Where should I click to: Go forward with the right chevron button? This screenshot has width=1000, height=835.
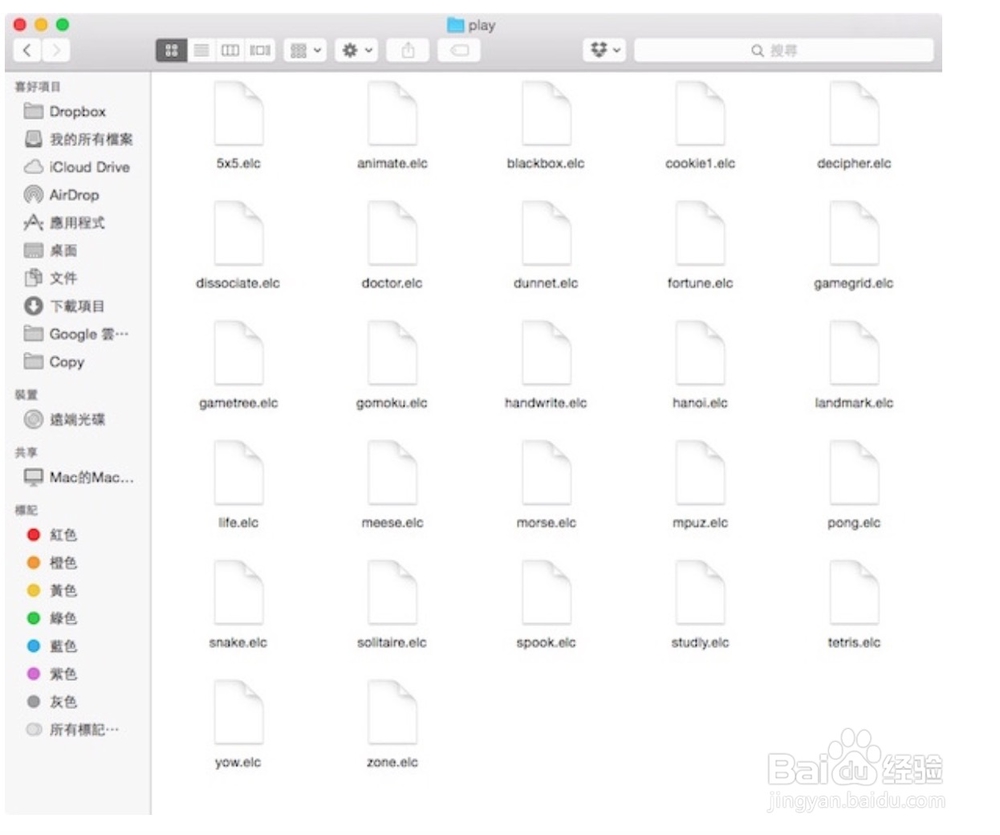[x=56, y=50]
